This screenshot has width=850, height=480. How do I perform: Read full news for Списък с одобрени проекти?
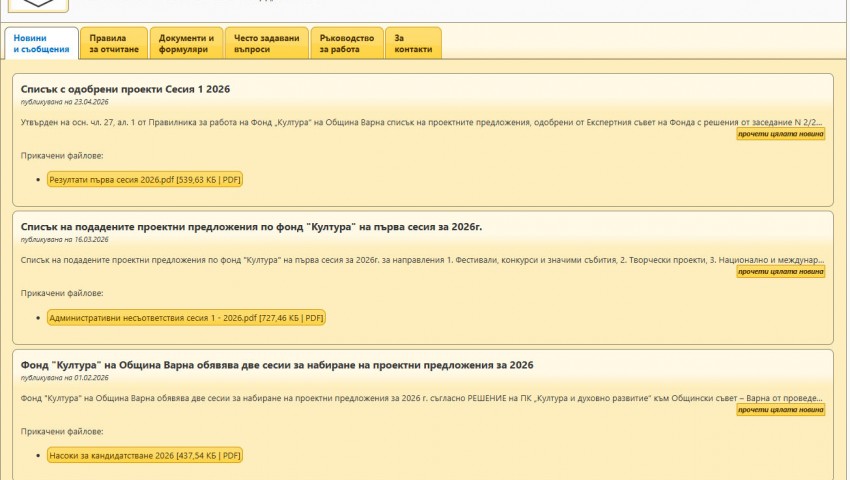(x=781, y=134)
